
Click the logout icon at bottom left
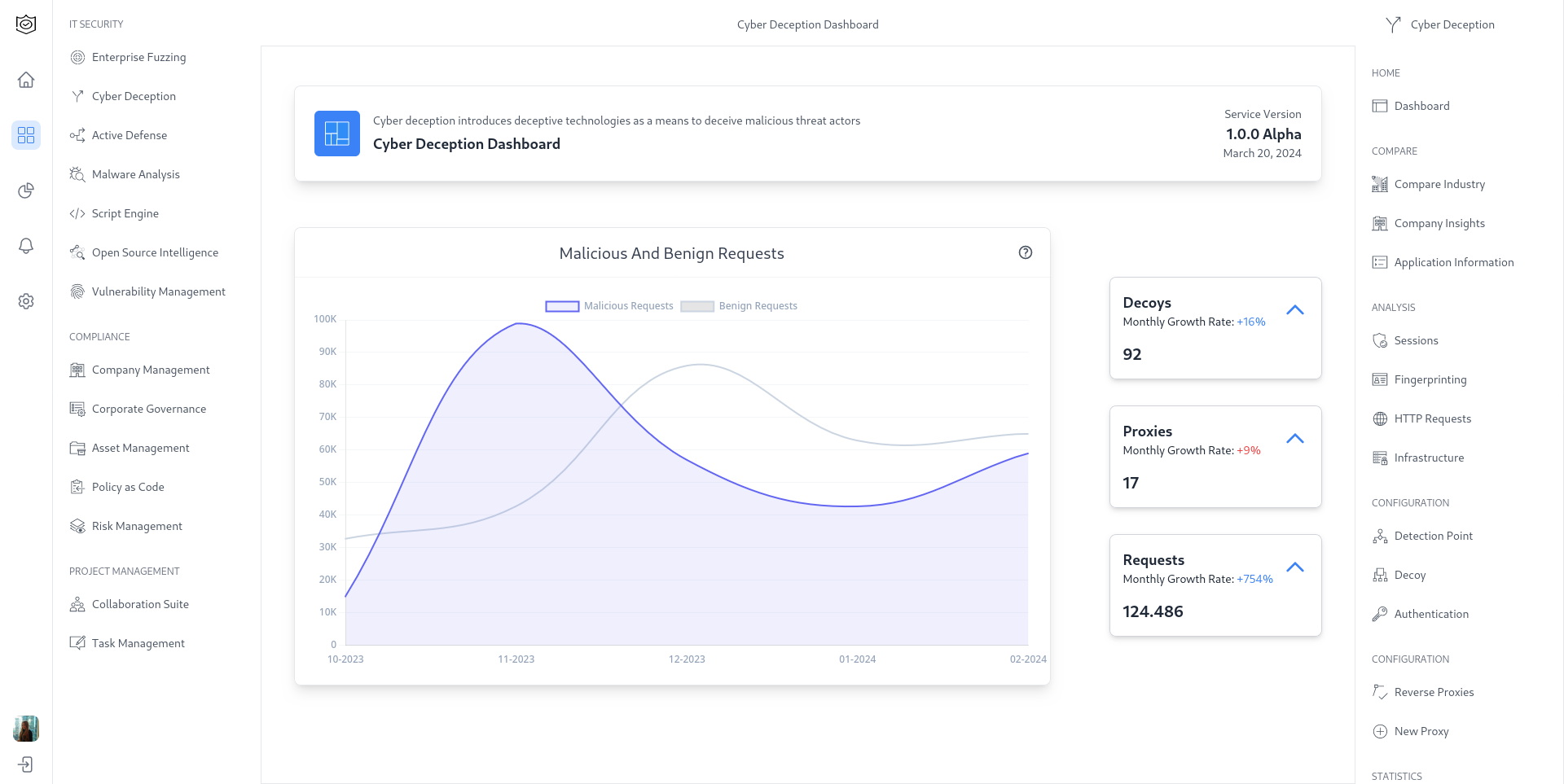coord(26,764)
